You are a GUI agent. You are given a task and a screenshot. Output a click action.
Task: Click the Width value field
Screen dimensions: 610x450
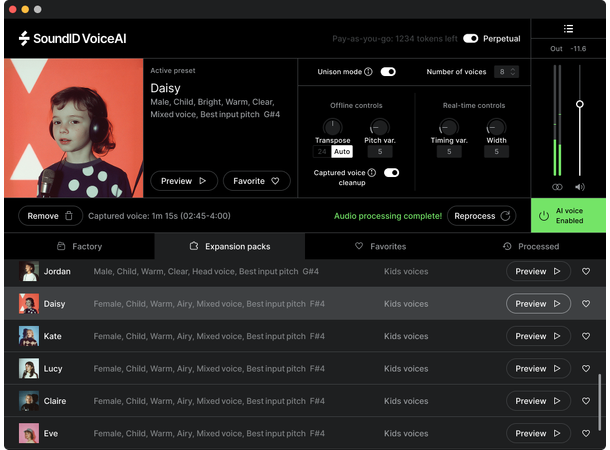coord(496,151)
